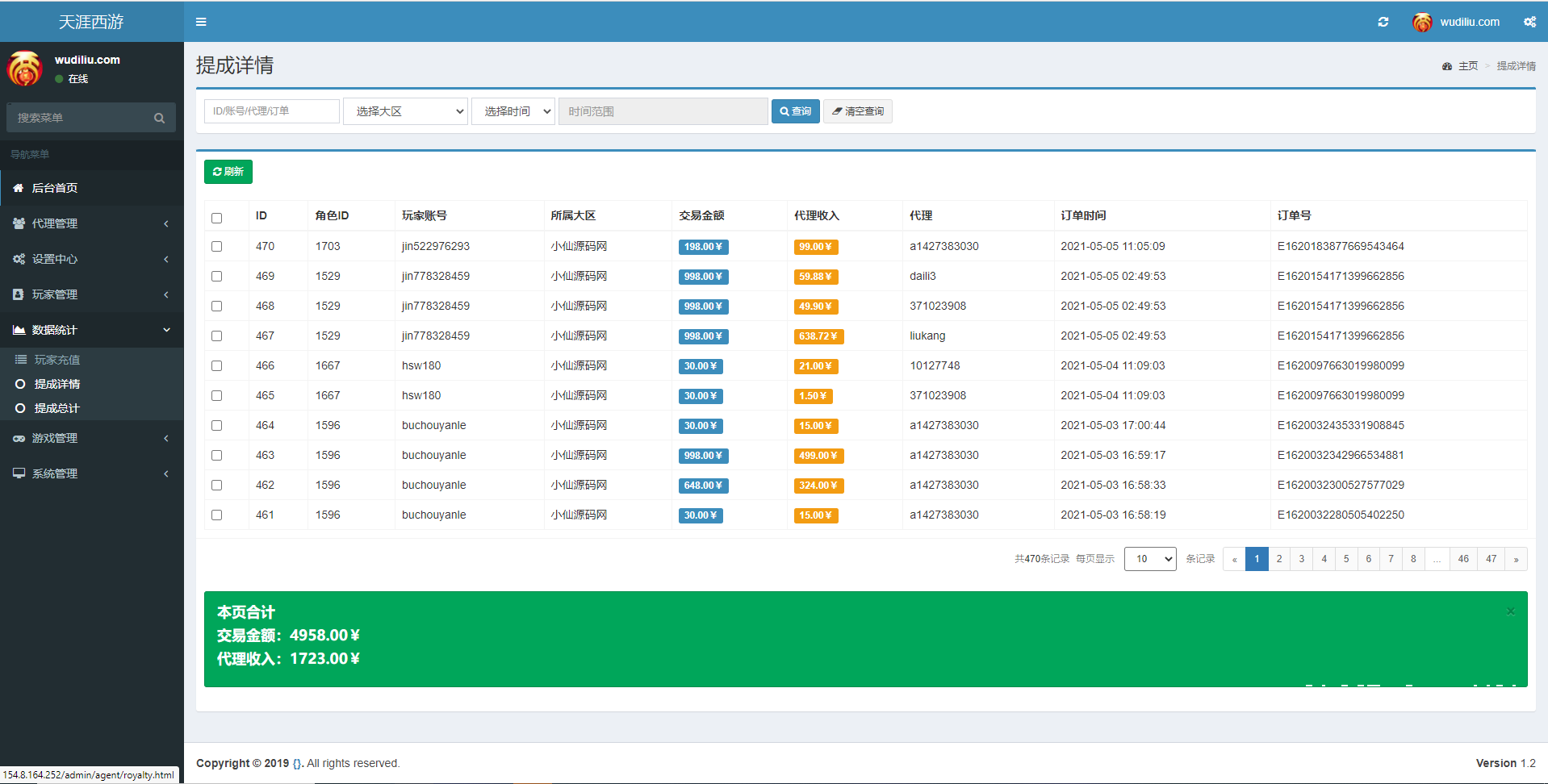Click the sidebar user avatar image
1548x784 pixels.
25,69
